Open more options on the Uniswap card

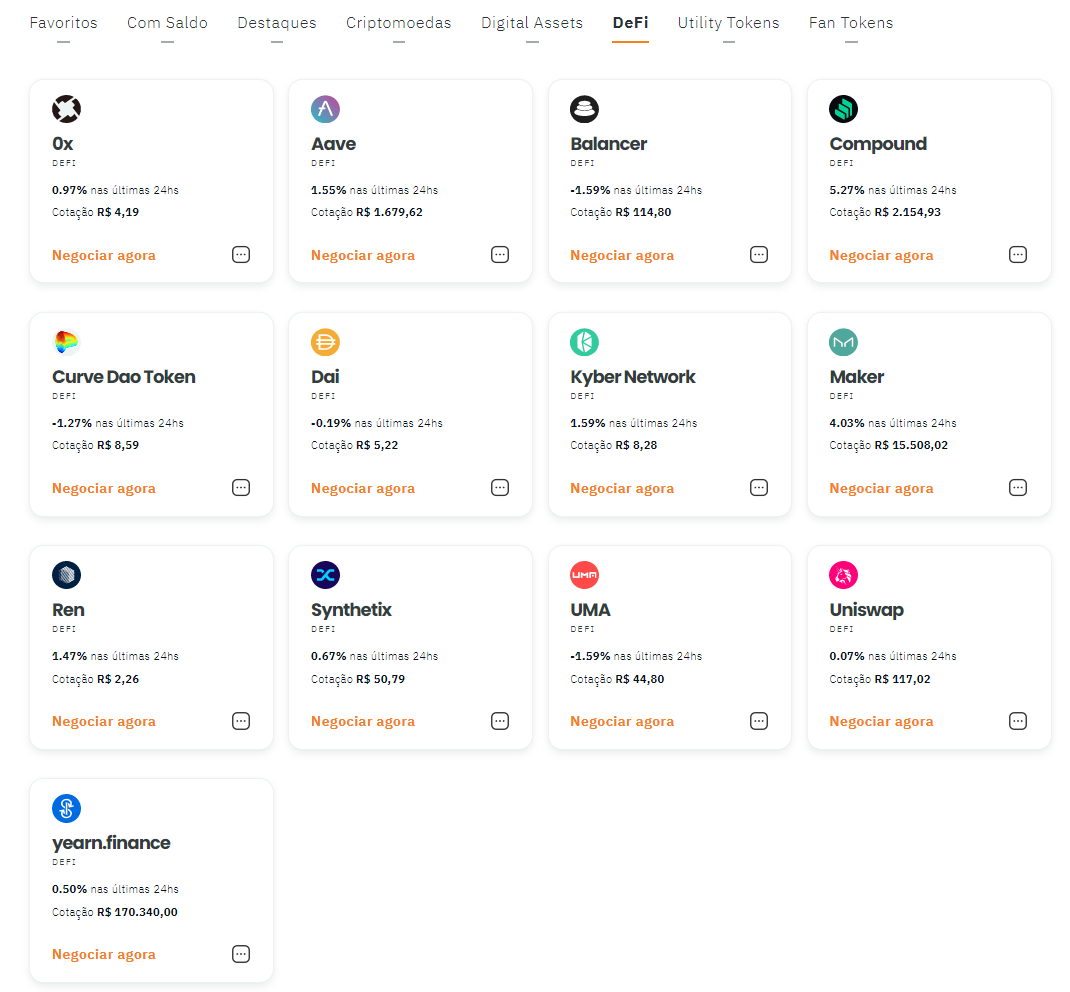1018,721
